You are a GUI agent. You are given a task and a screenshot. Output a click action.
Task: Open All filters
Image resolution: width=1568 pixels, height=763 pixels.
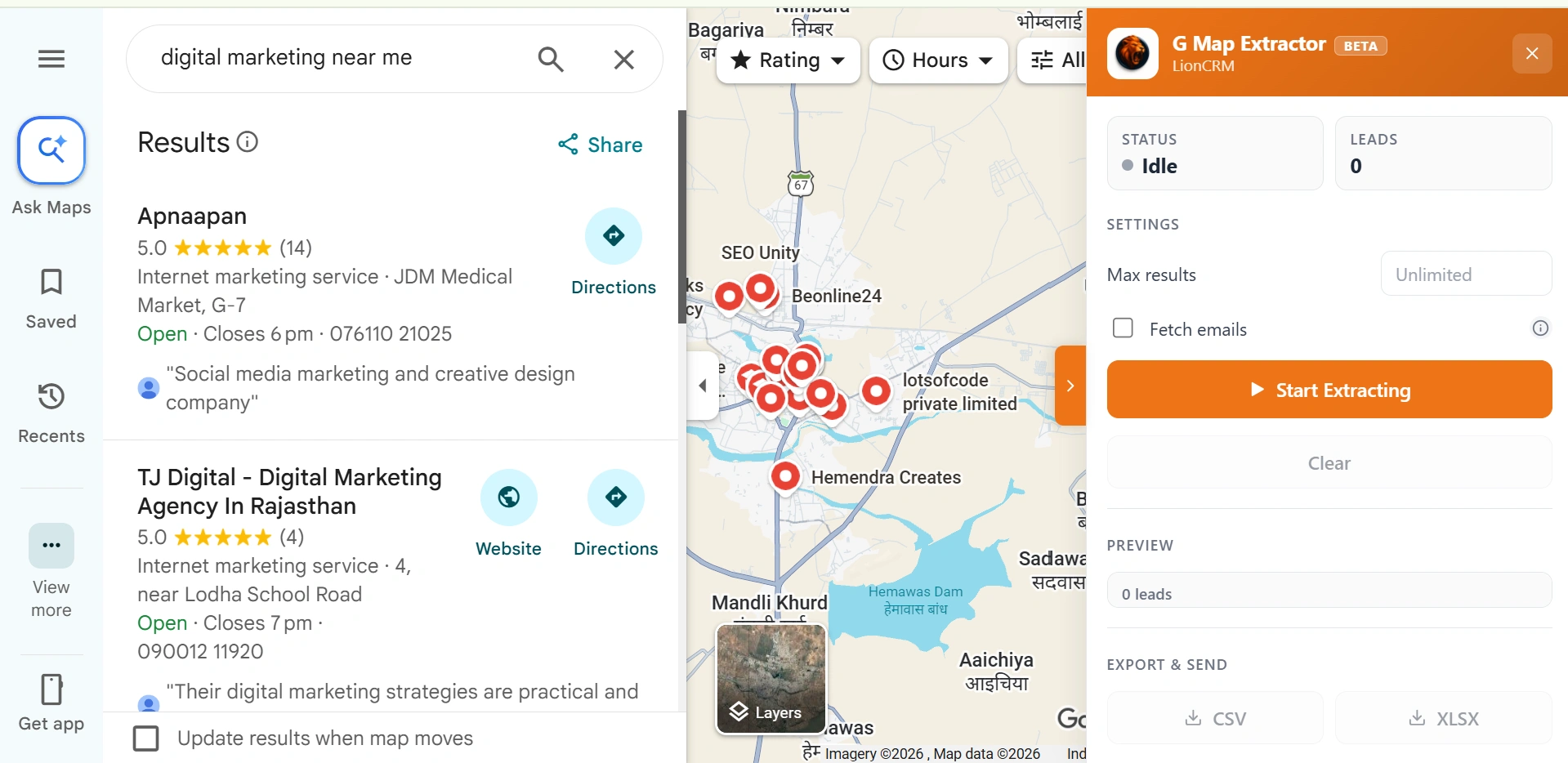[1054, 60]
